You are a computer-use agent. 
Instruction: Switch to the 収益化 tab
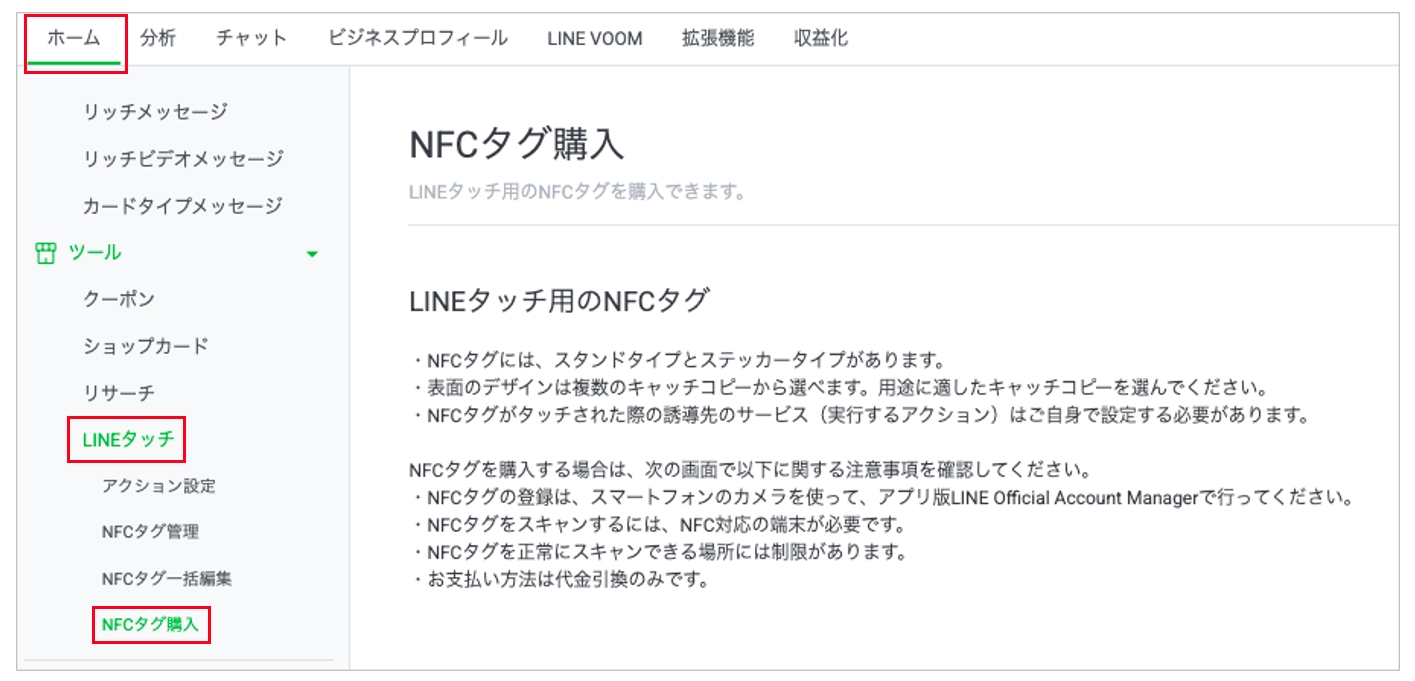820,39
